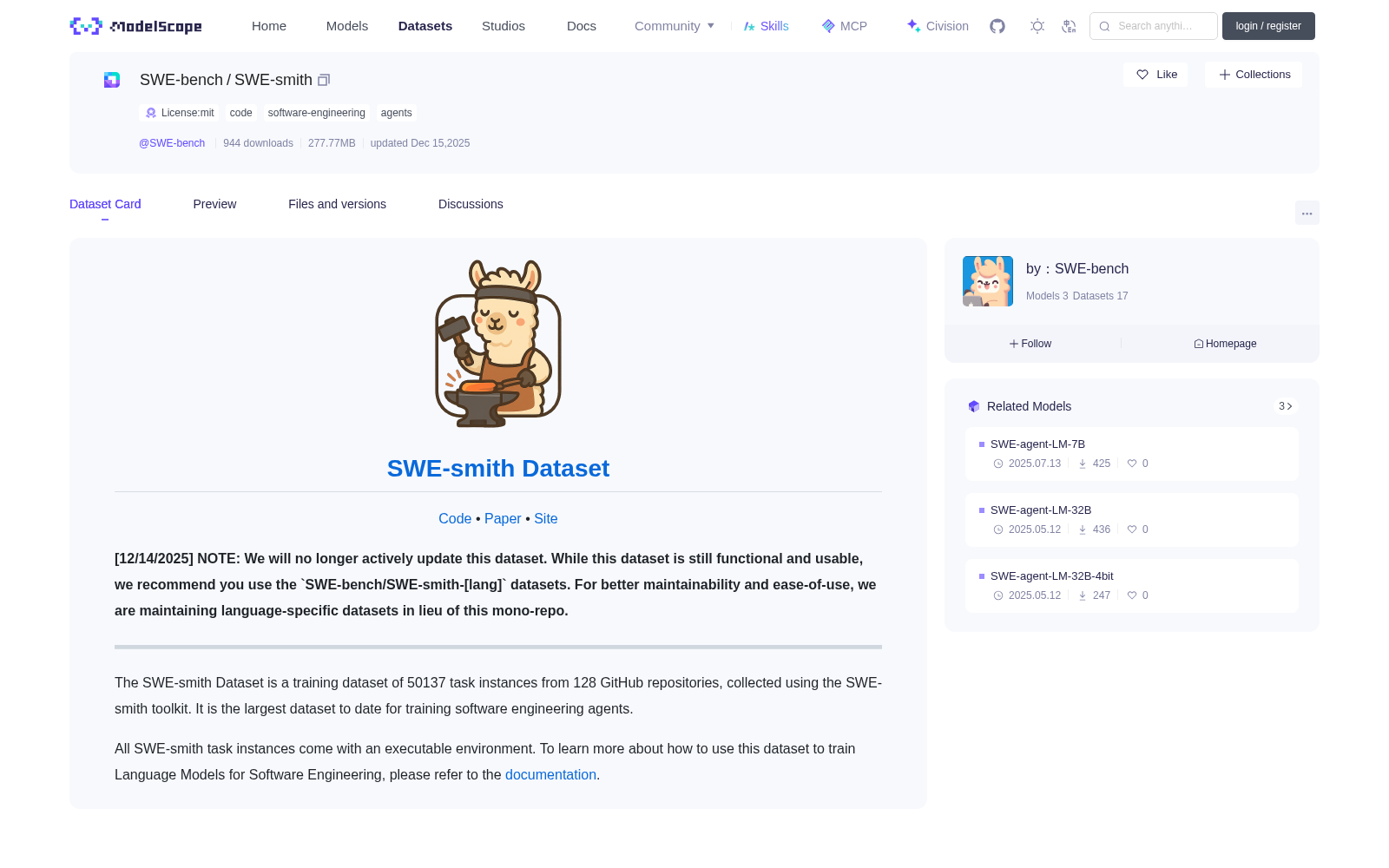
Task: Open the Paper link
Action: (503, 518)
